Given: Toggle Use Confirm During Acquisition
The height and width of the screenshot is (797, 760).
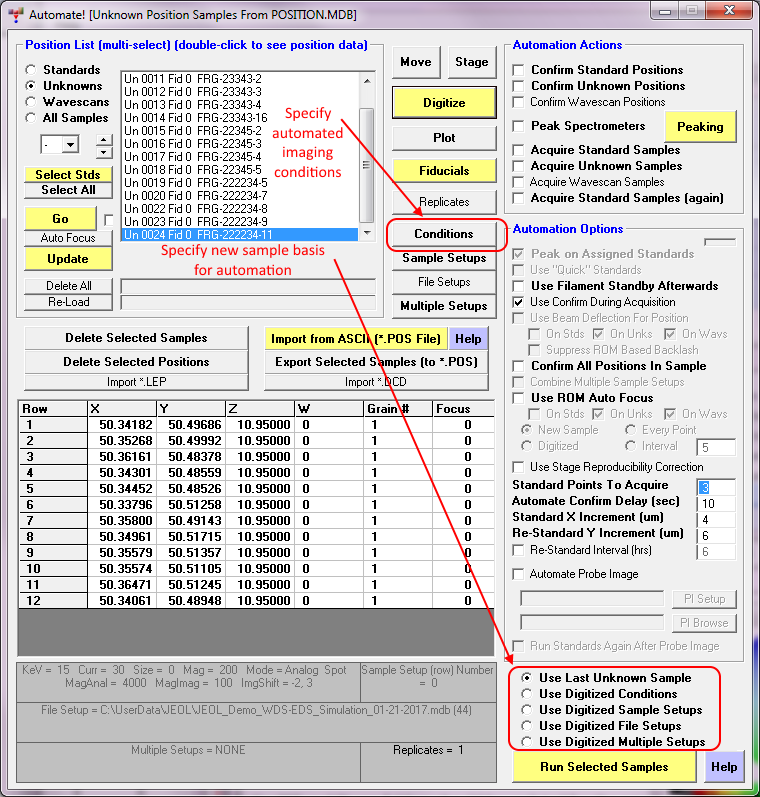Looking at the screenshot, I should point(518,302).
